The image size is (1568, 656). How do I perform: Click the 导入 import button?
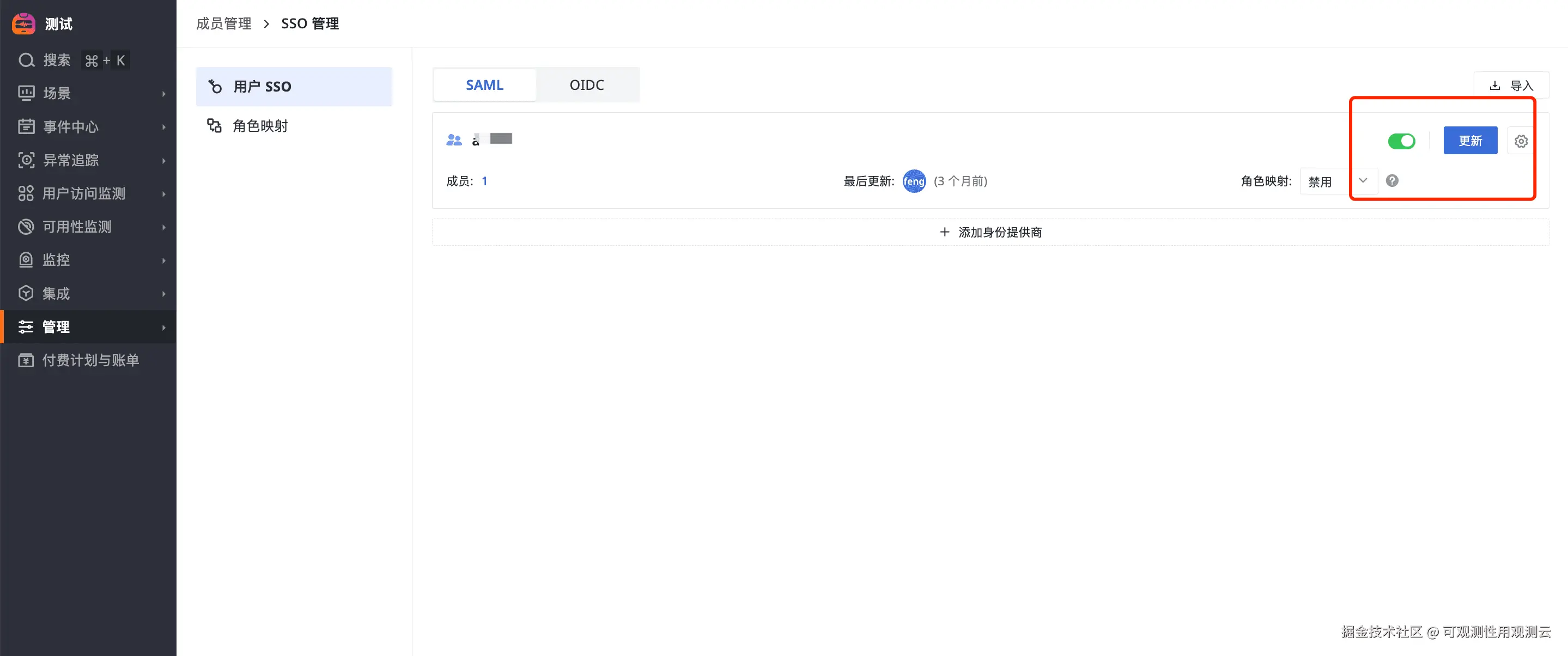1511,86
